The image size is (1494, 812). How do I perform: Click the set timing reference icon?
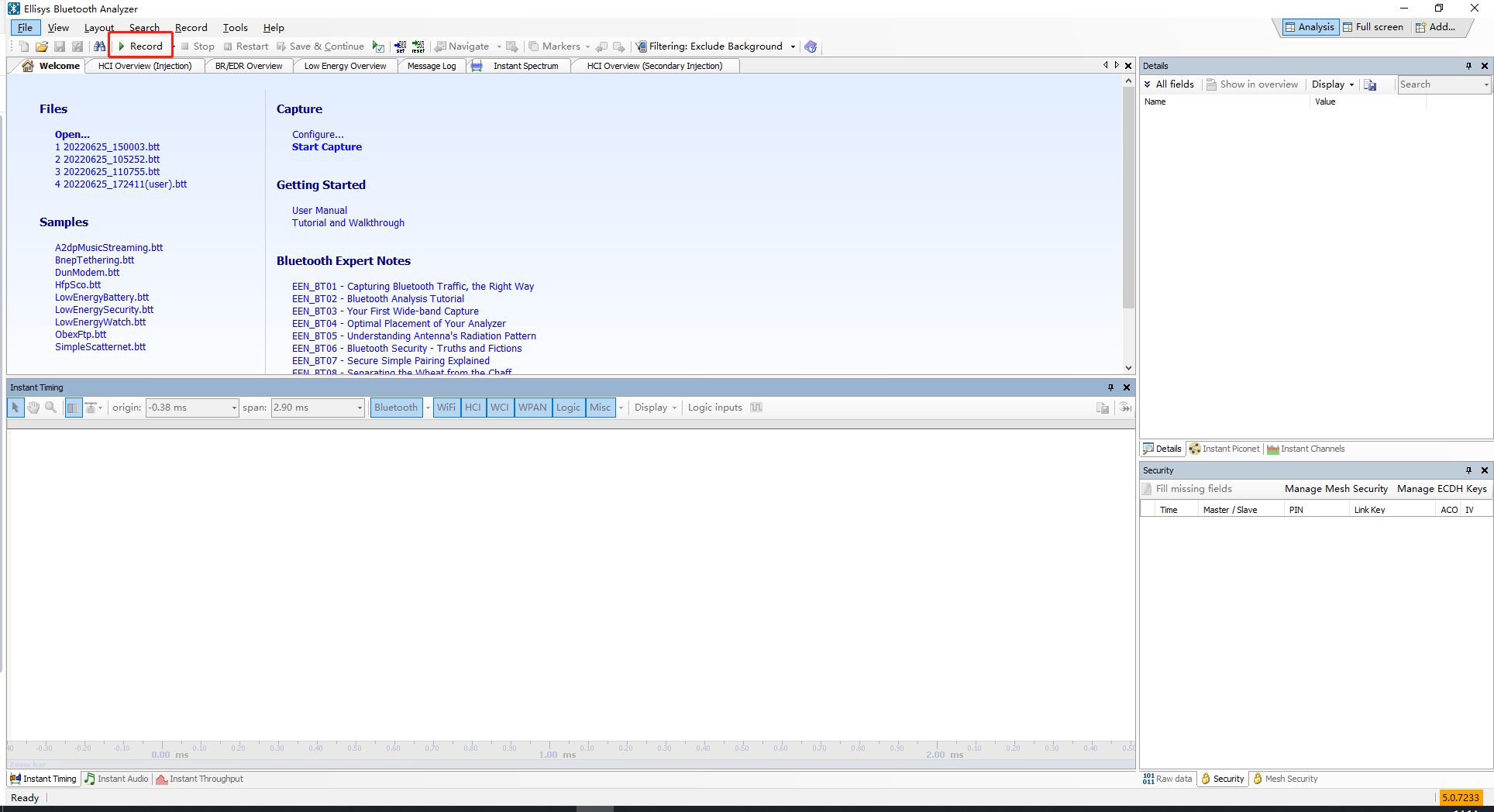coord(401,46)
